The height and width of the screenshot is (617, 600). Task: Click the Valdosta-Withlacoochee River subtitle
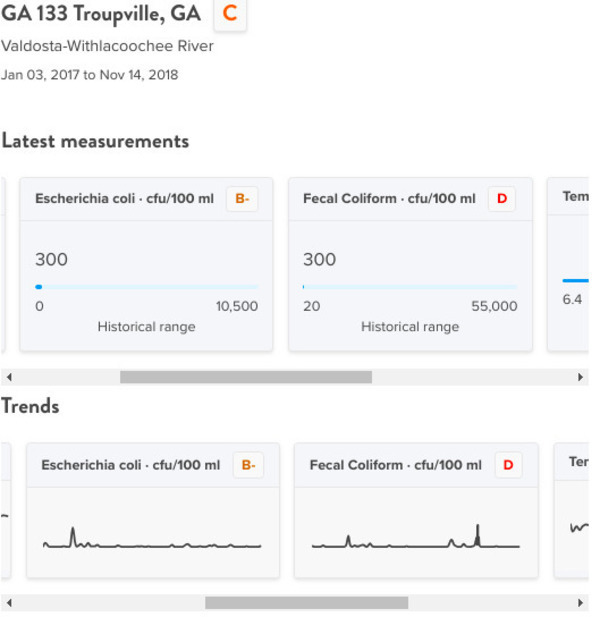tap(107, 46)
